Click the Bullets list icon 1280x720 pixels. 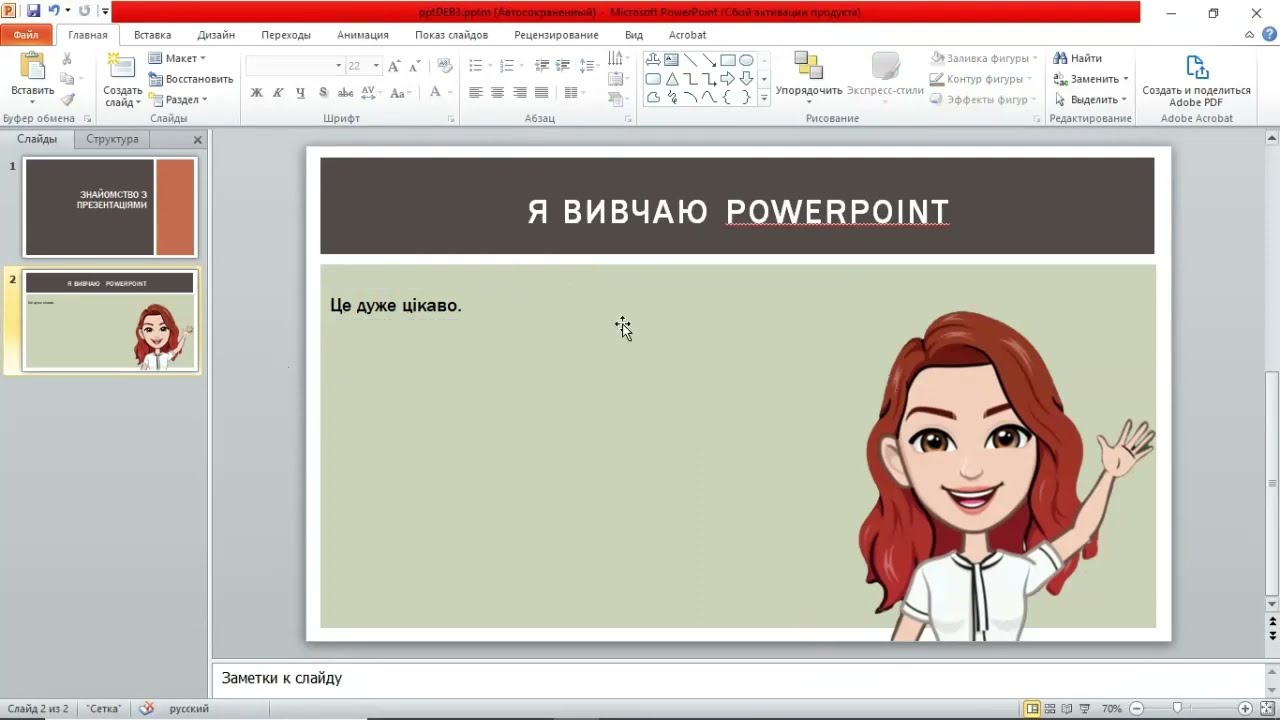[x=475, y=66]
